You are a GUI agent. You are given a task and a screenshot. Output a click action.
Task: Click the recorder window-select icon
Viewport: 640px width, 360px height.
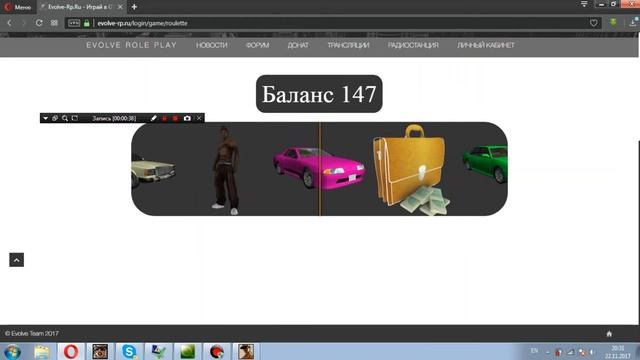point(55,118)
